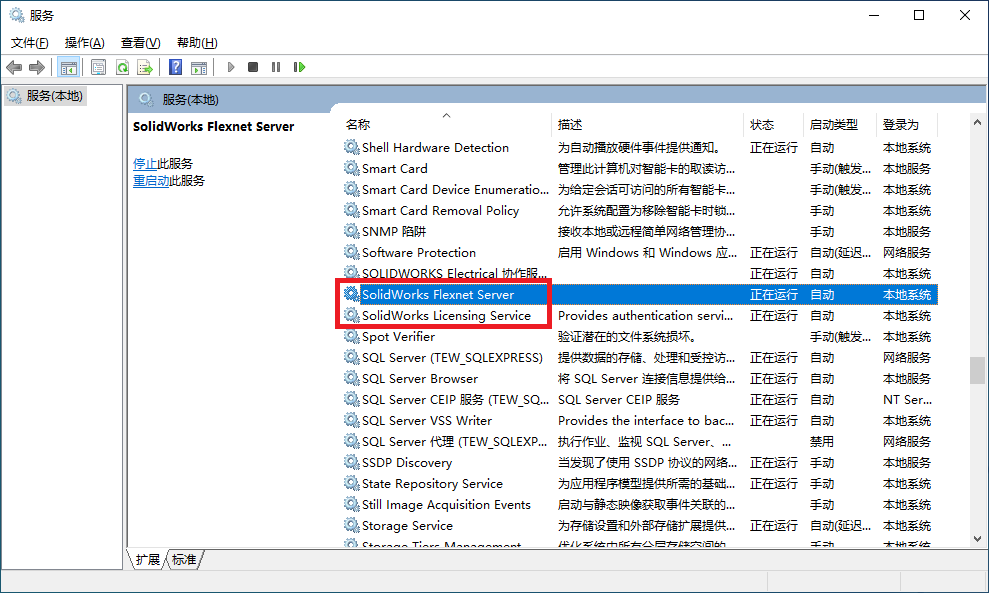Click the description 'Provides the interface to bac...'
The height and width of the screenshot is (593, 989).
[x=646, y=420]
